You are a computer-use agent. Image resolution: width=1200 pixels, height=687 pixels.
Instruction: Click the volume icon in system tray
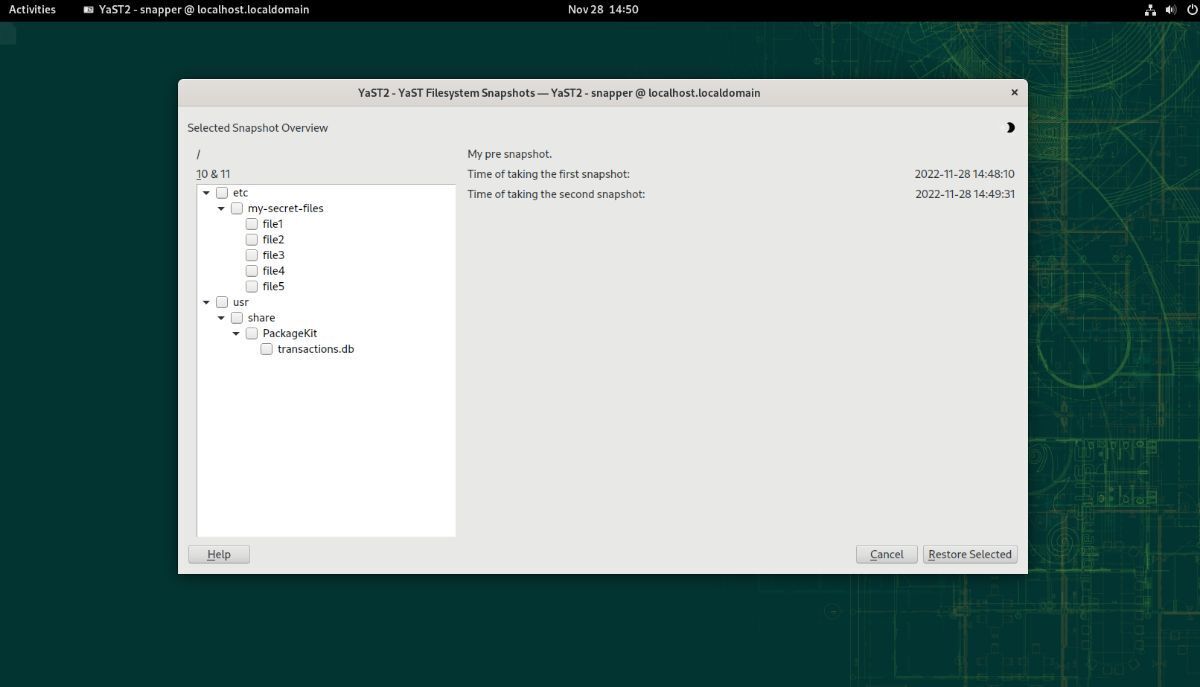coord(1171,10)
